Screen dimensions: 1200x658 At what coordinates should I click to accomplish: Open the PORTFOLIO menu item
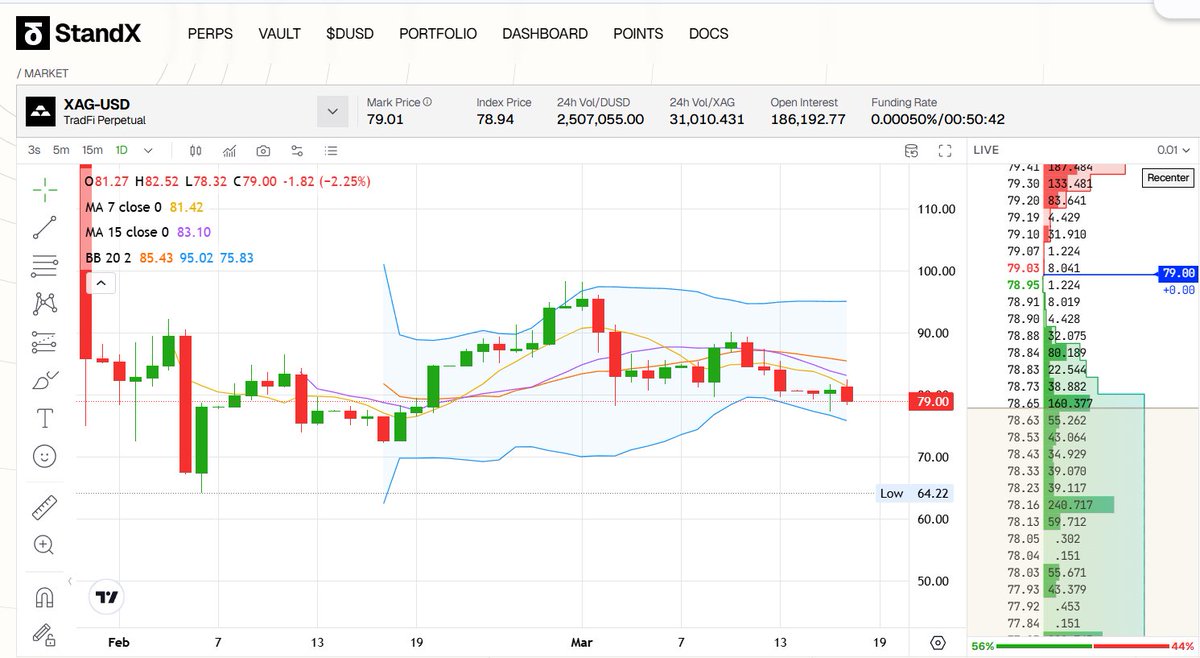438,34
